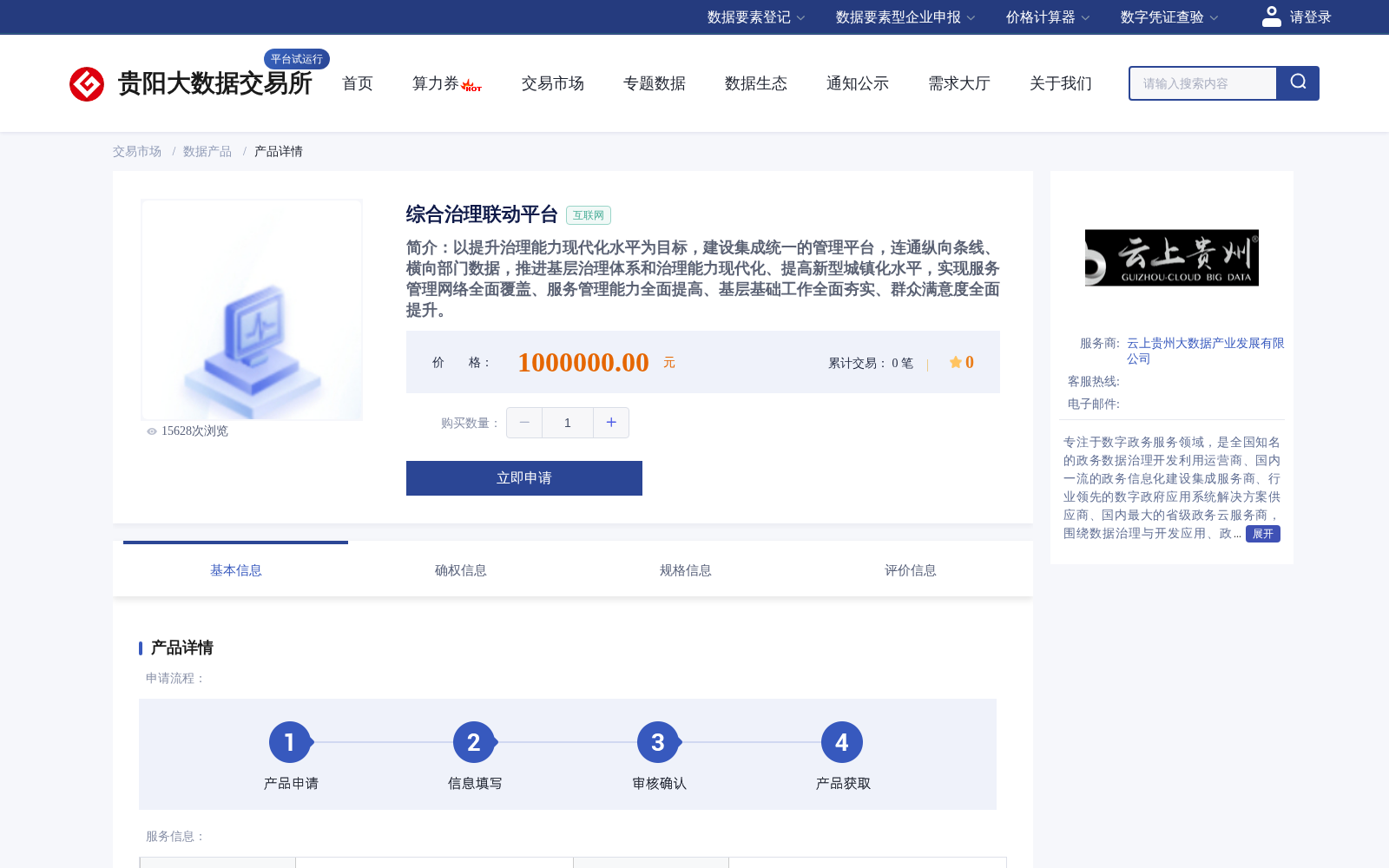Click the price 1000000.00 value

(583, 362)
